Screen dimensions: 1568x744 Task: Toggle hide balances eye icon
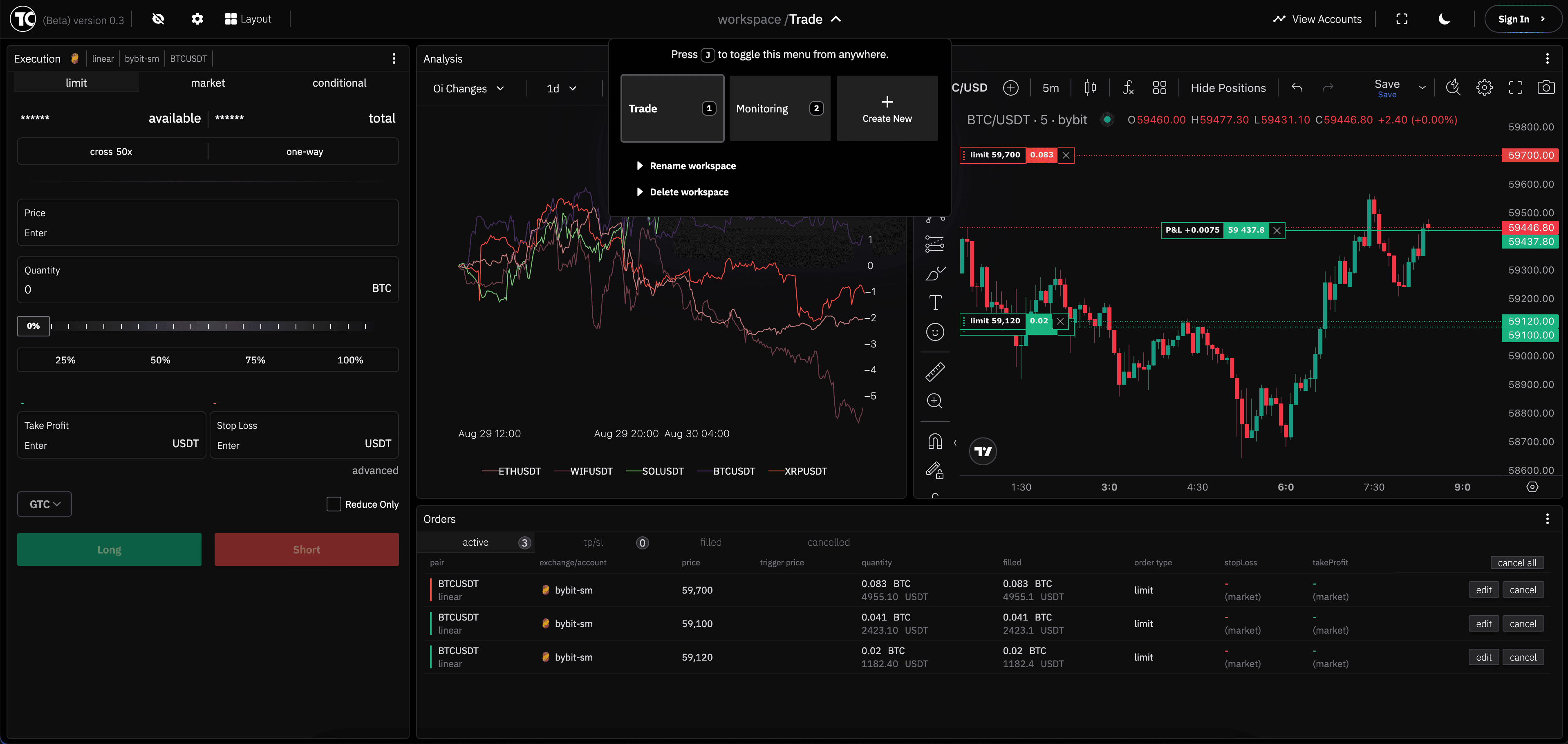click(158, 19)
